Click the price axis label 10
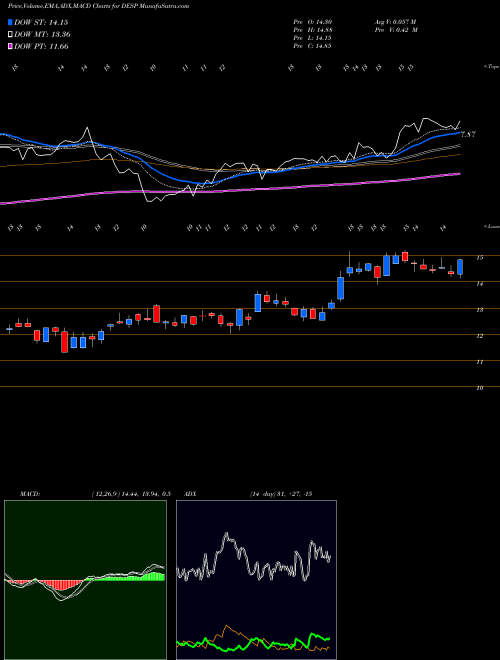The height and width of the screenshot is (660, 500). [x=479, y=388]
